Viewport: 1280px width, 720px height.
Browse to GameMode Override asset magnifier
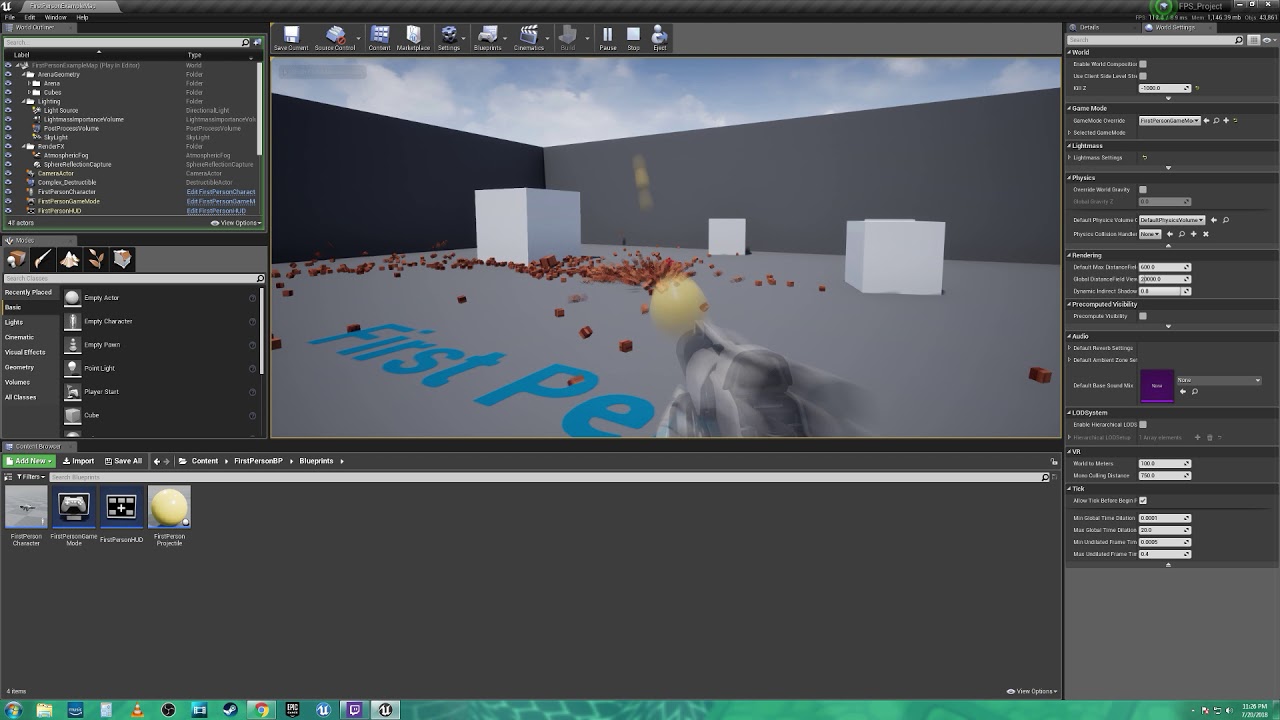1216,120
